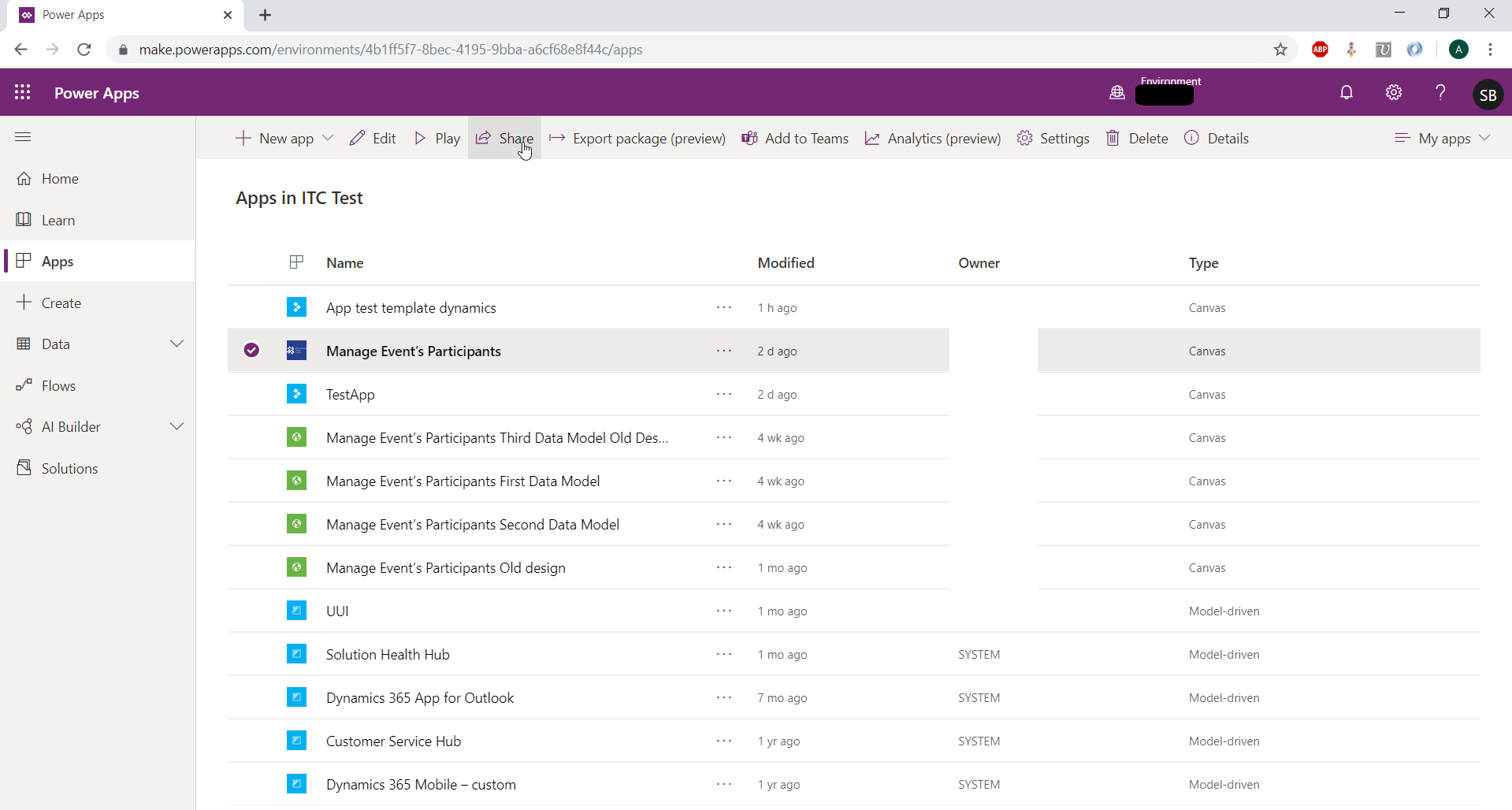
Task: Click the TestApp app icon
Action: tap(296, 394)
